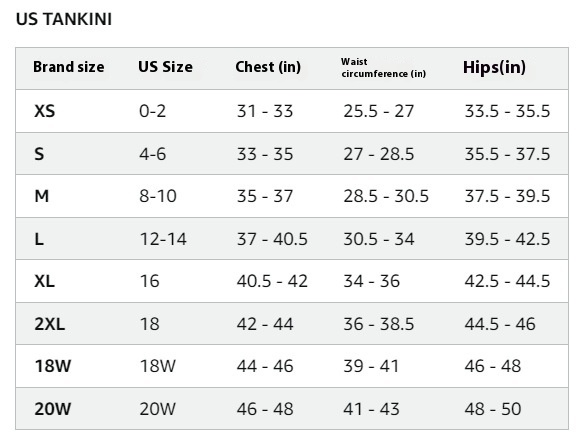Select the Brand size column header
The width and height of the screenshot is (585, 439).
tap(69, 67)
